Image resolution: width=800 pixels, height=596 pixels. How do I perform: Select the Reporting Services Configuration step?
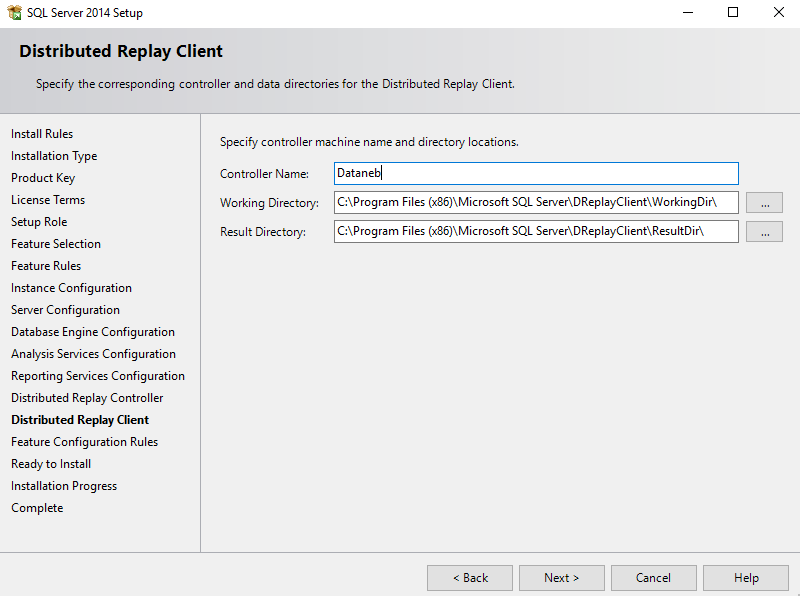point(98,376)
